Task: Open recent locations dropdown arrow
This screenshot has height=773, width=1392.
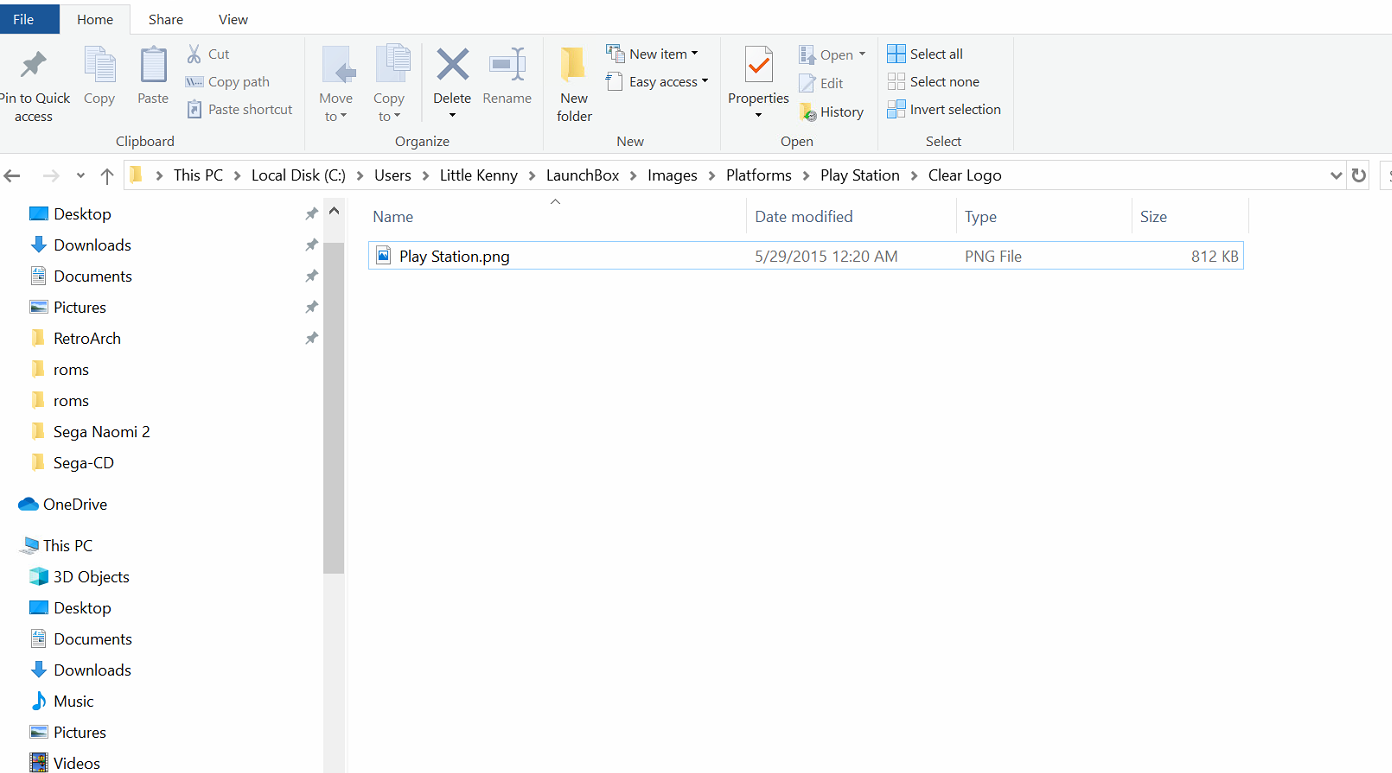Action: coord(80,176)
